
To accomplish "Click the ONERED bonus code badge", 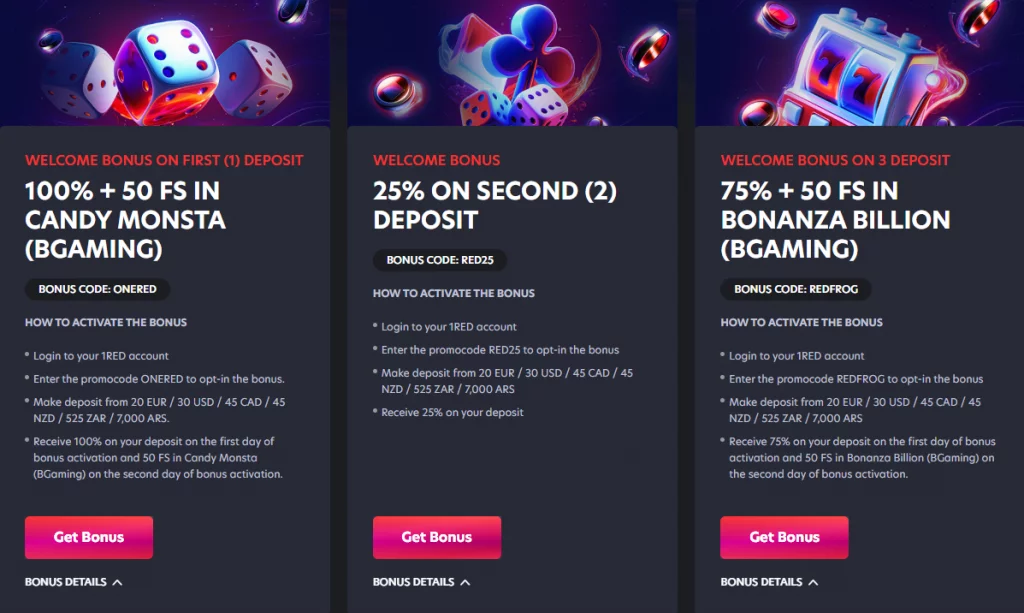I will point(98,289).
